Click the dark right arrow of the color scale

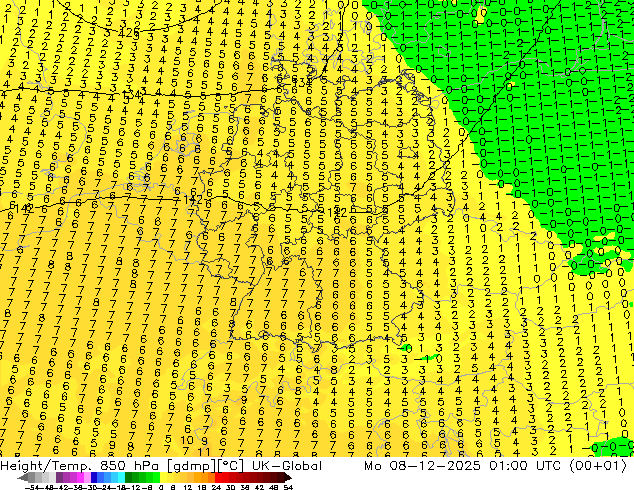[x=288, y=478]
